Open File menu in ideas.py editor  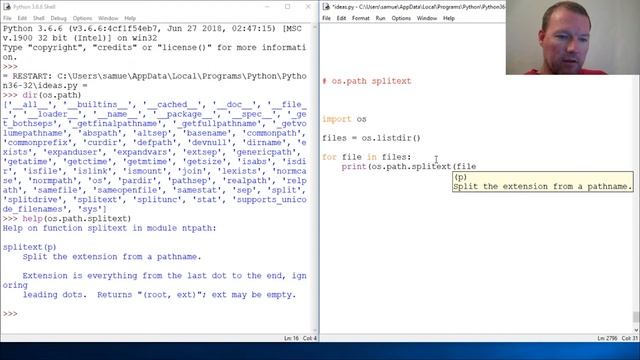(x=327, y=18)
